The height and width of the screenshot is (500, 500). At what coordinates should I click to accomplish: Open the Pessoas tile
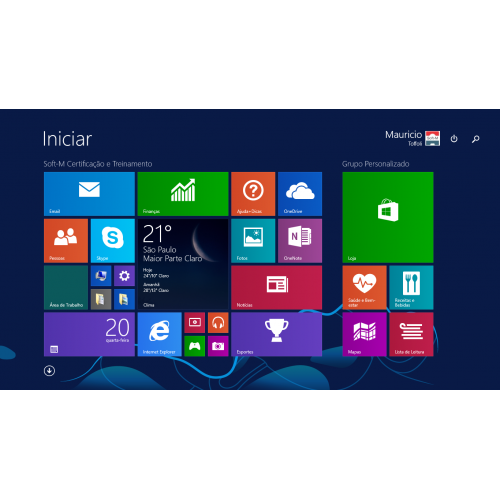[66, 241]
